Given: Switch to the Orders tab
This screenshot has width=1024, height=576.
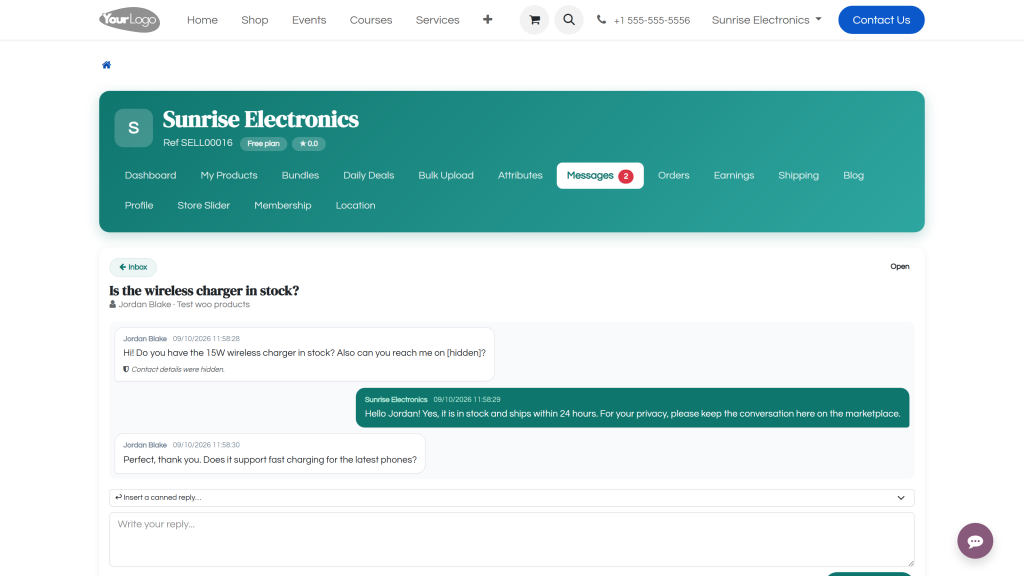Looking at the screenshot, I should click(673, 176).
